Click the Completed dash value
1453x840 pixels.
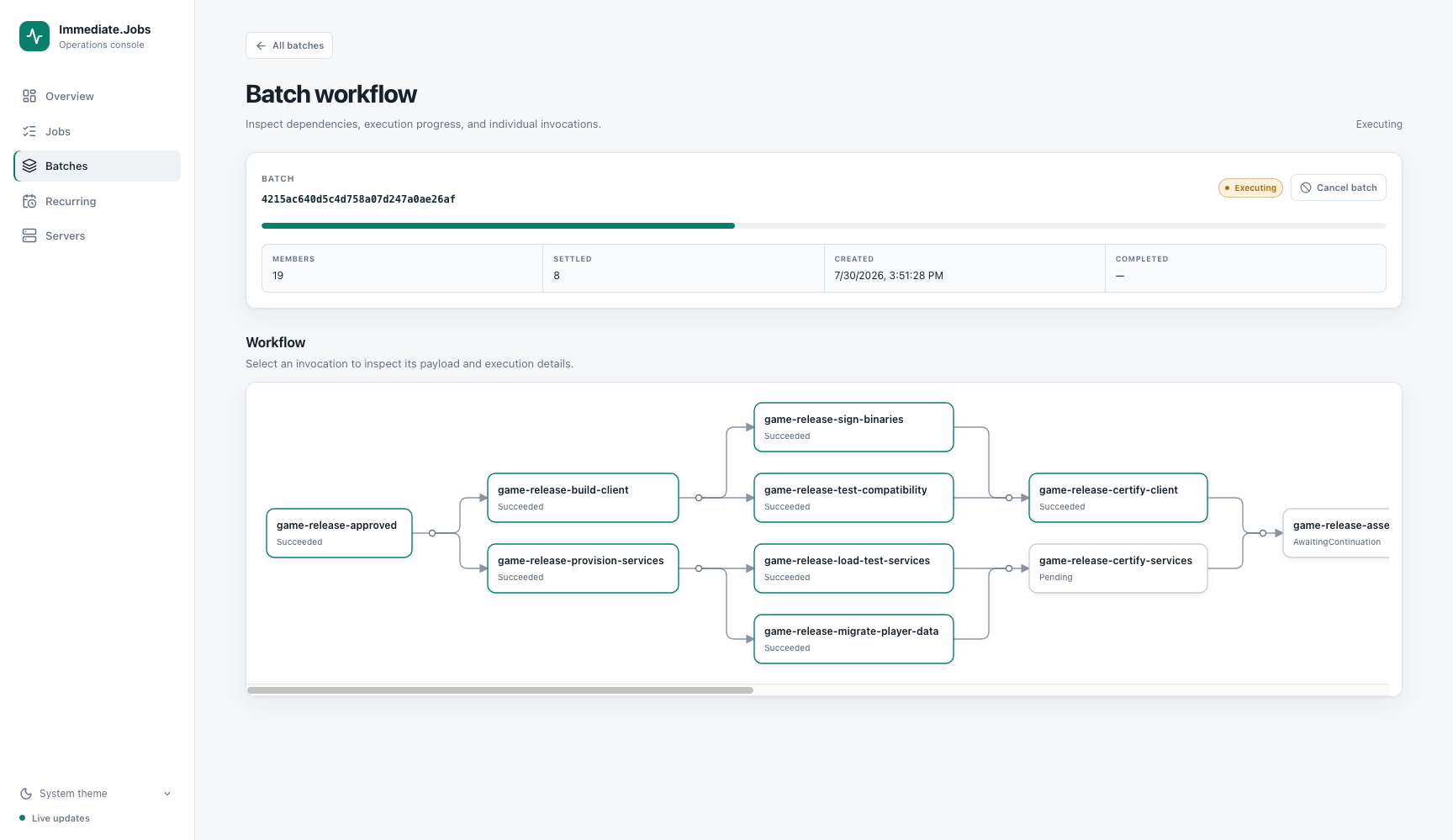tap(1120, 276)
